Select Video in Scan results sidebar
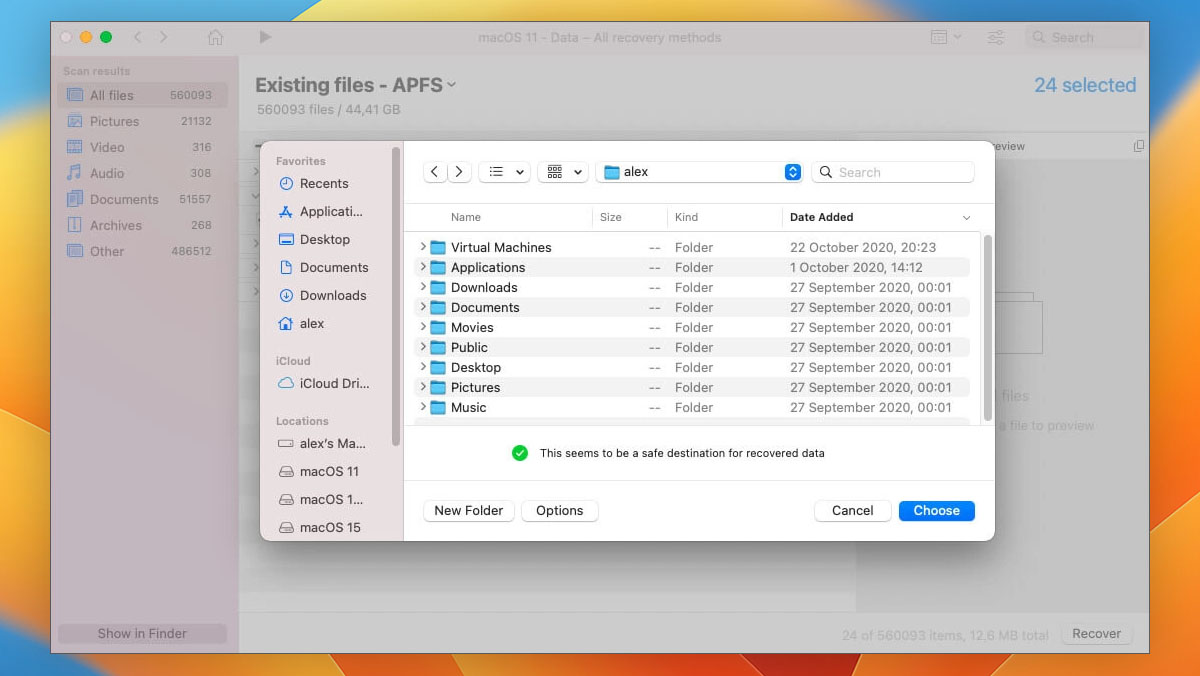Image resolution: width=1200 pixels, height=676 pixels. point(142,147)
